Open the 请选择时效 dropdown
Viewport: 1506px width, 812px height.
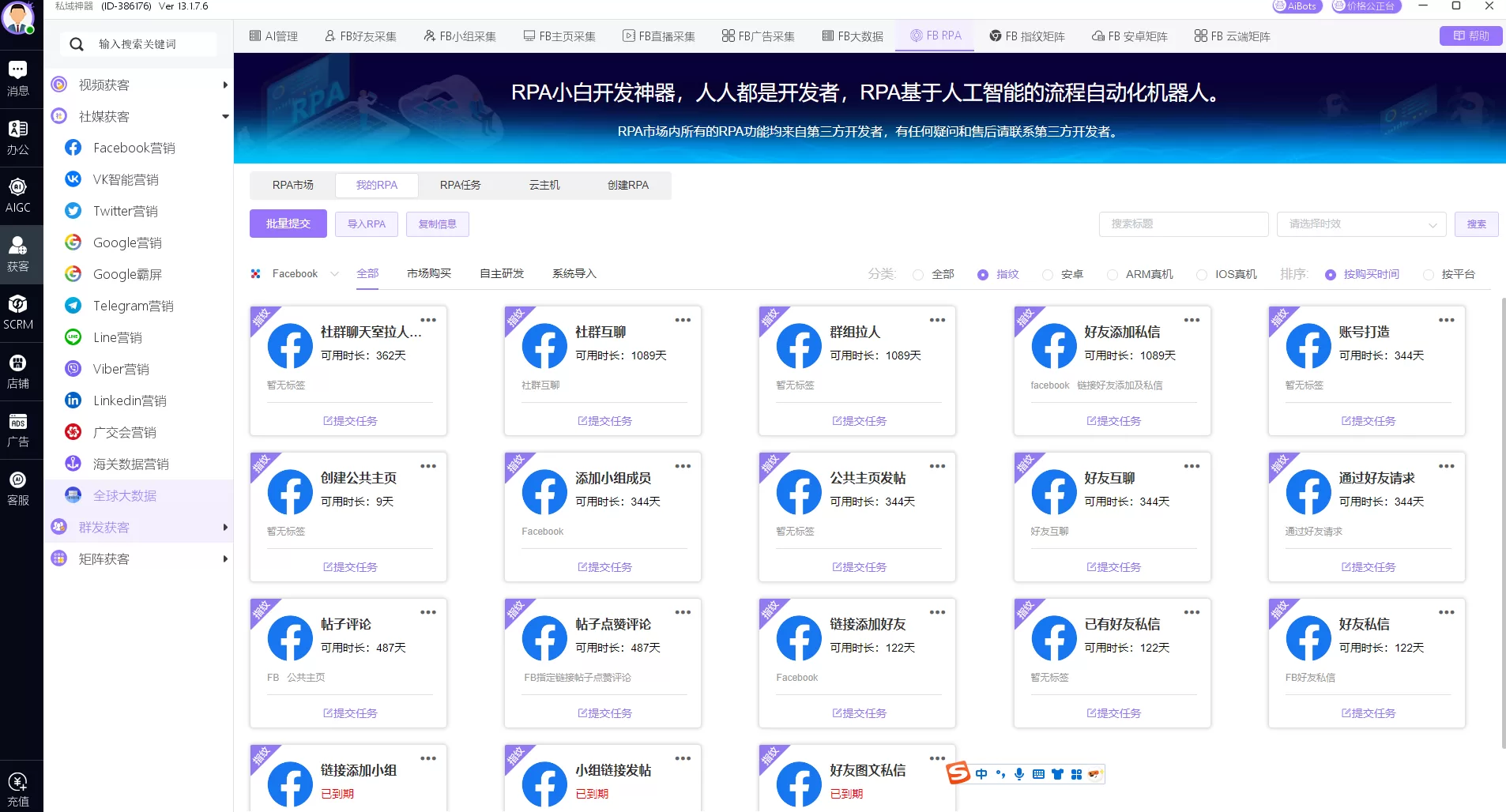coord(1361,224)
